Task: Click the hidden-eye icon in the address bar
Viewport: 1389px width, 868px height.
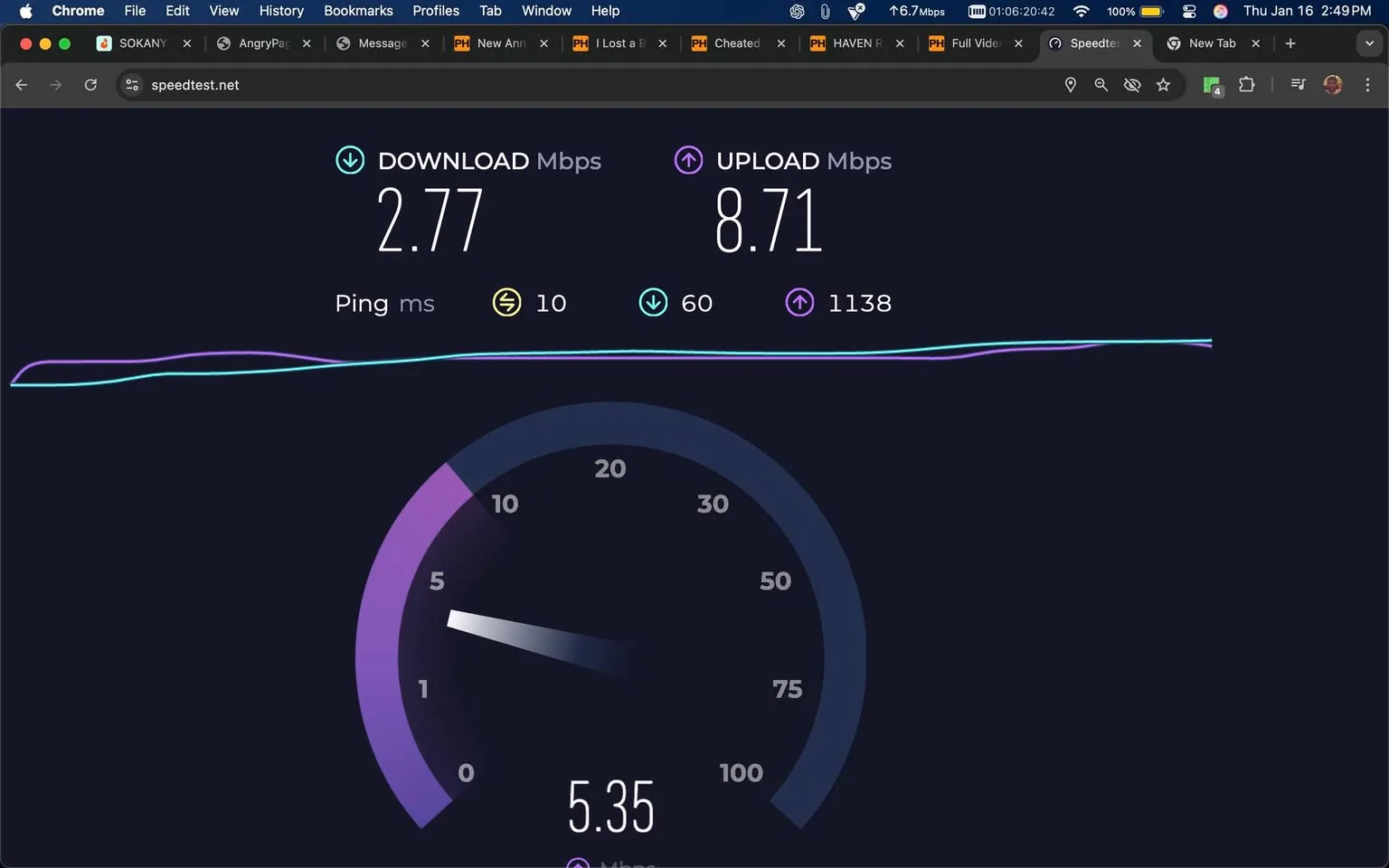Action: click(x=1131, y=84)
